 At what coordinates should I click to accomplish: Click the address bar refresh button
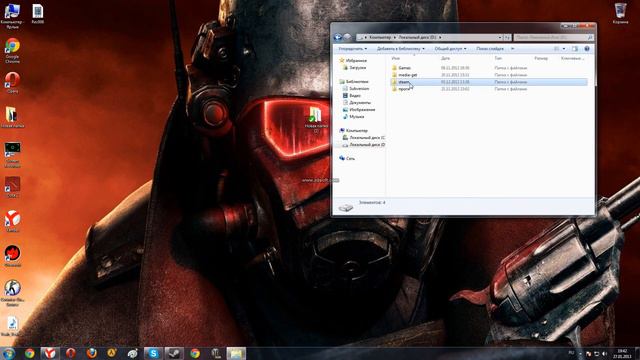(507, 37)
